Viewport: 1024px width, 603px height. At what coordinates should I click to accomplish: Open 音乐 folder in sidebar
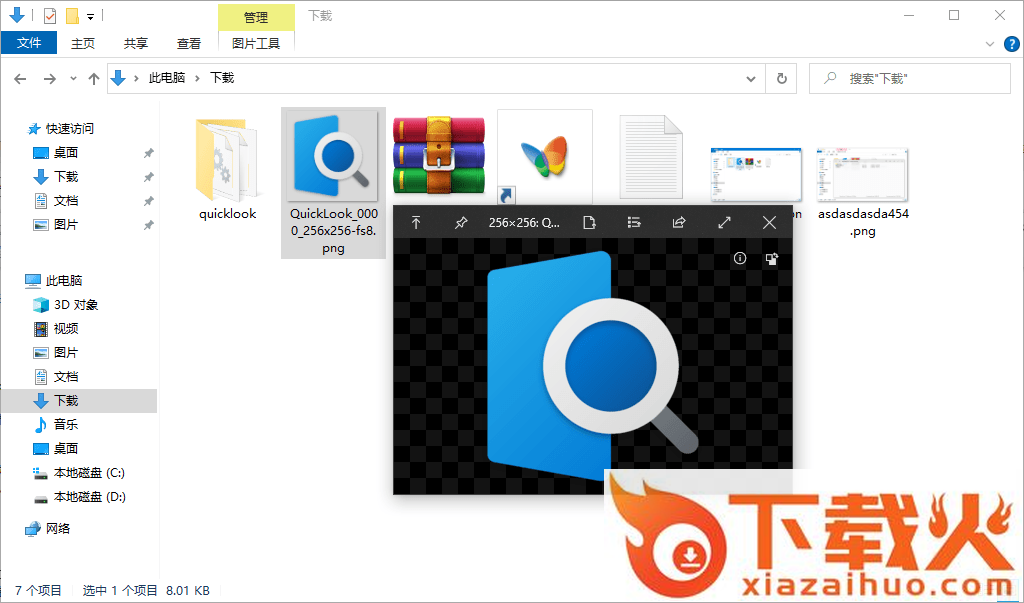[56, 425]
